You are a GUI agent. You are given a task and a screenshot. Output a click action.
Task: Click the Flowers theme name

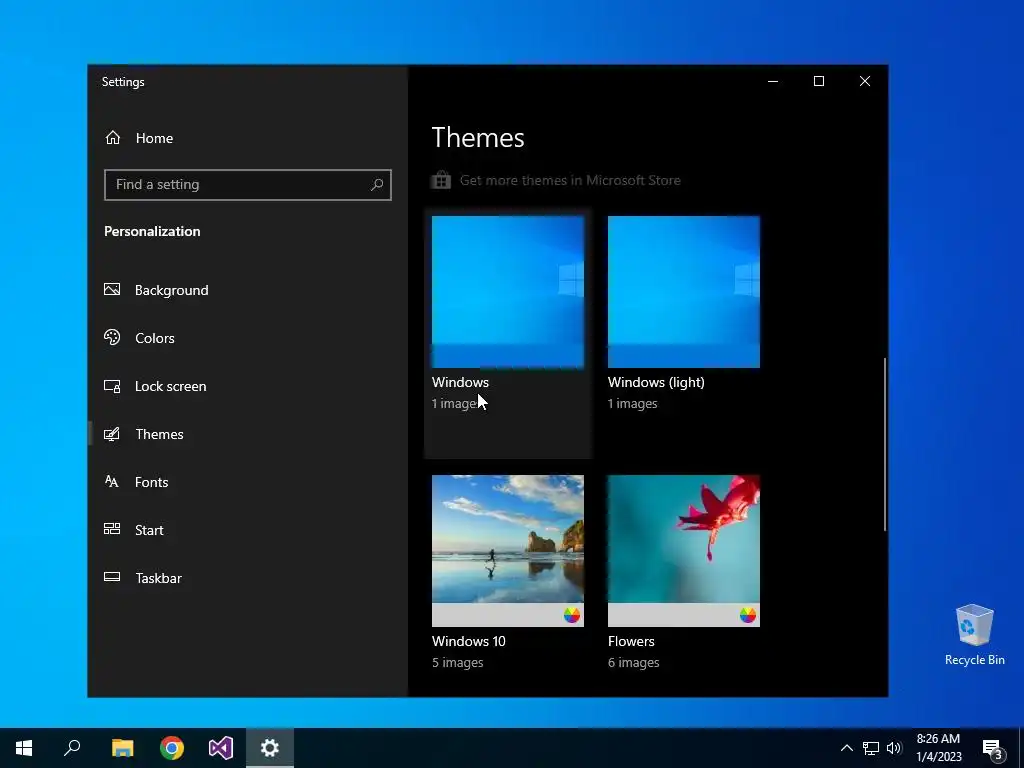coord(631,641)
